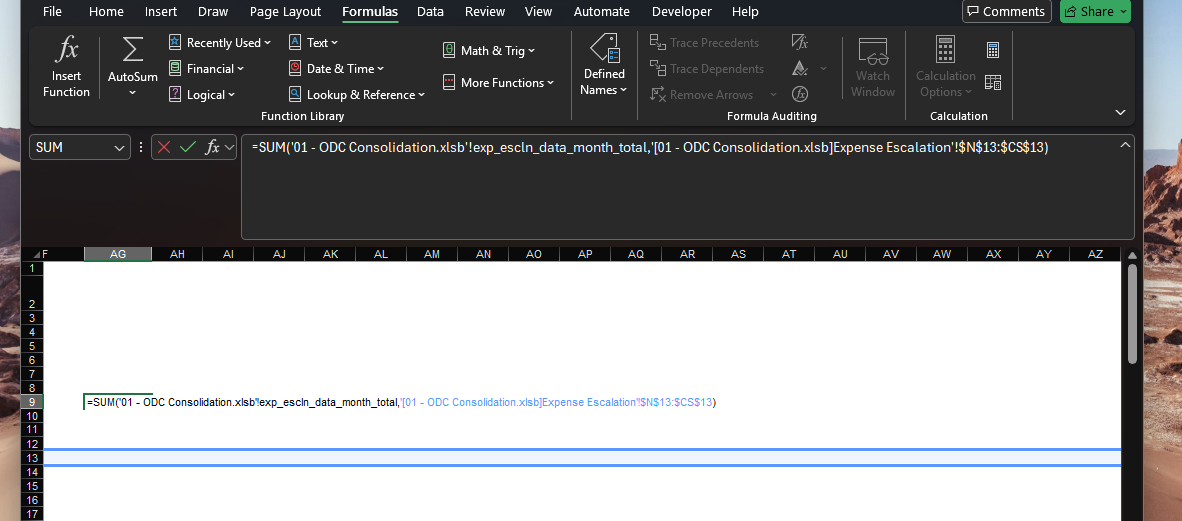Switch to the Page Layout tab
Image resolution: width=1182 pixels, height=521 pixels.
point(286,11)
